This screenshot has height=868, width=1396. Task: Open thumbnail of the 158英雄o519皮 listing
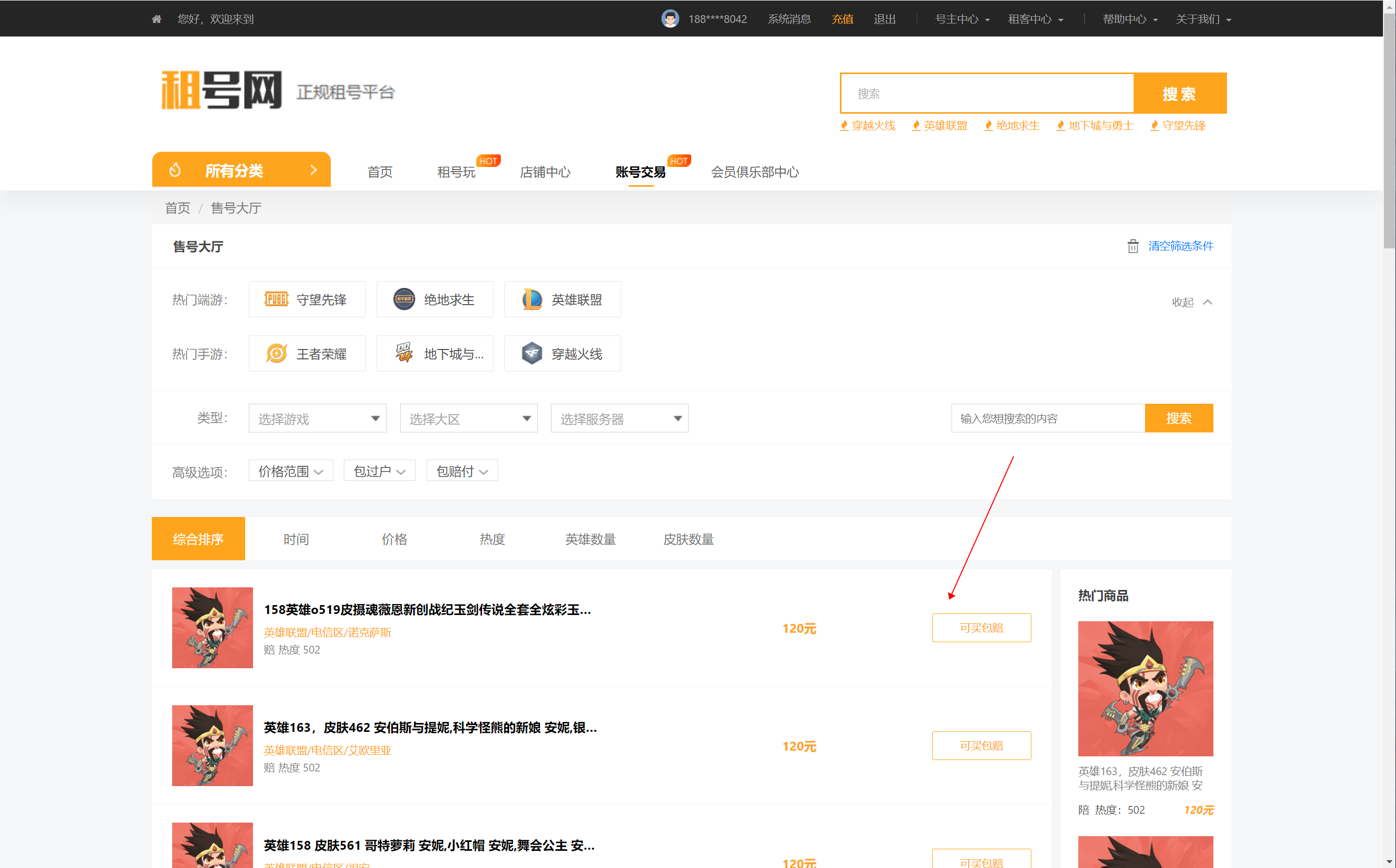pyautogui.click(x=212, y=628)
